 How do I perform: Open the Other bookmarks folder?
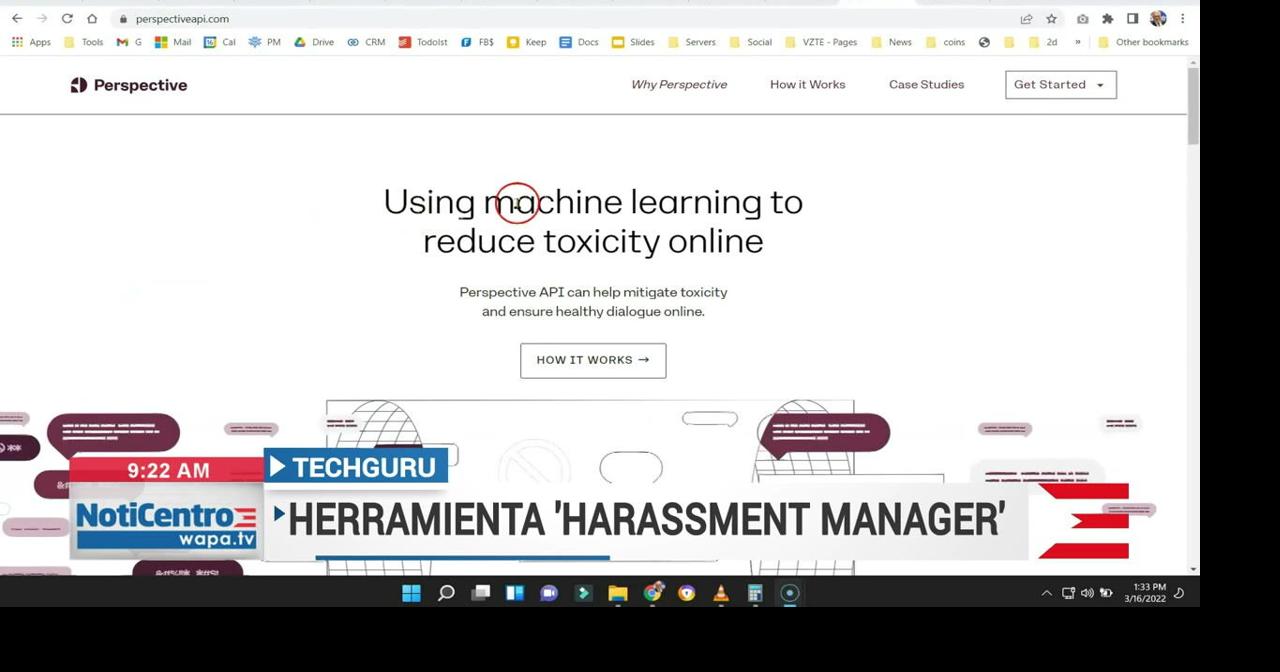(1143, 42)
